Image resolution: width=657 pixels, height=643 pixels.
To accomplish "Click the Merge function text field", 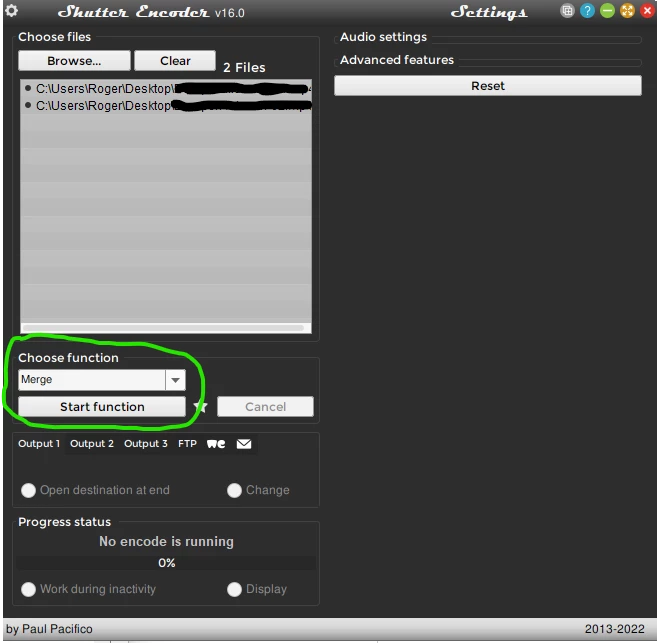I will (92, 380).
